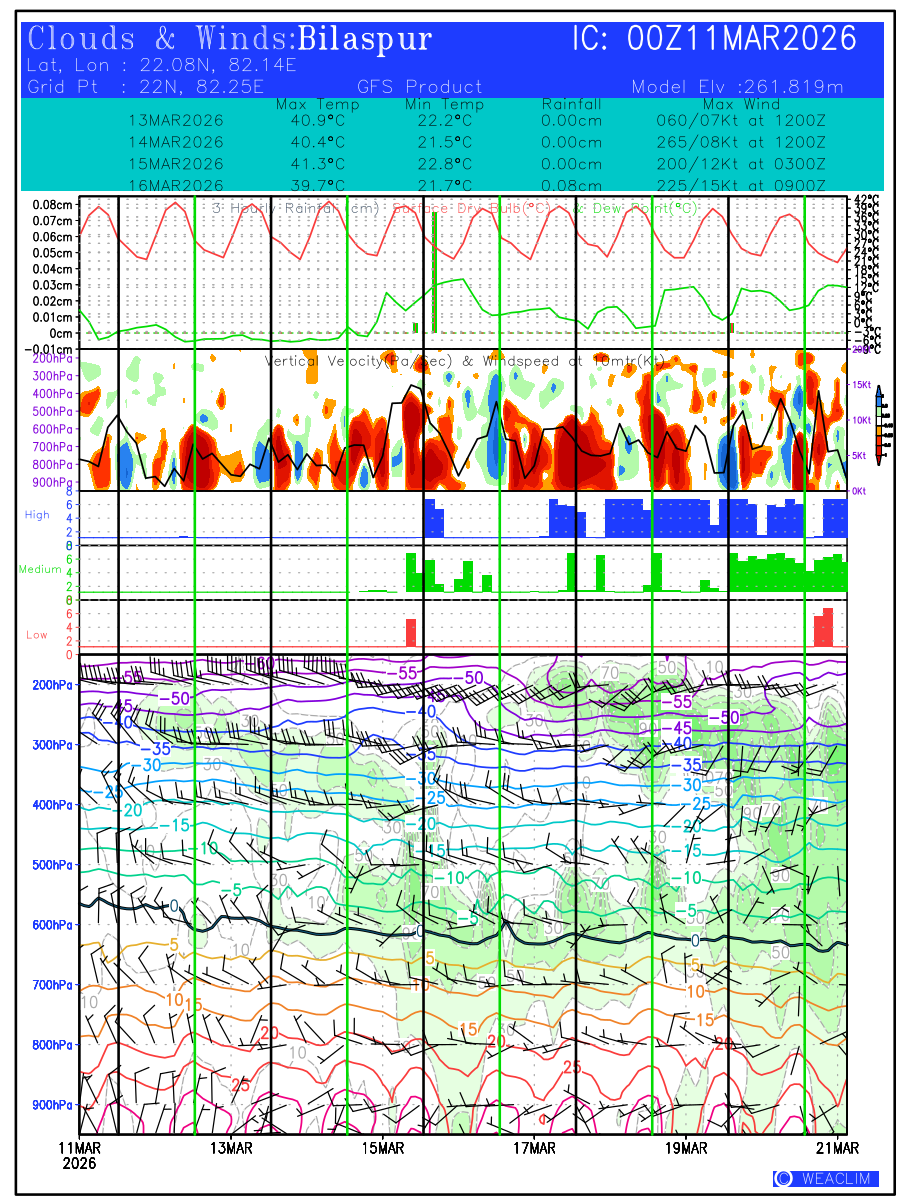This screenshot has width=900, height=1200.
Task: Click the High cloud panel label
Action: [37, 514]
